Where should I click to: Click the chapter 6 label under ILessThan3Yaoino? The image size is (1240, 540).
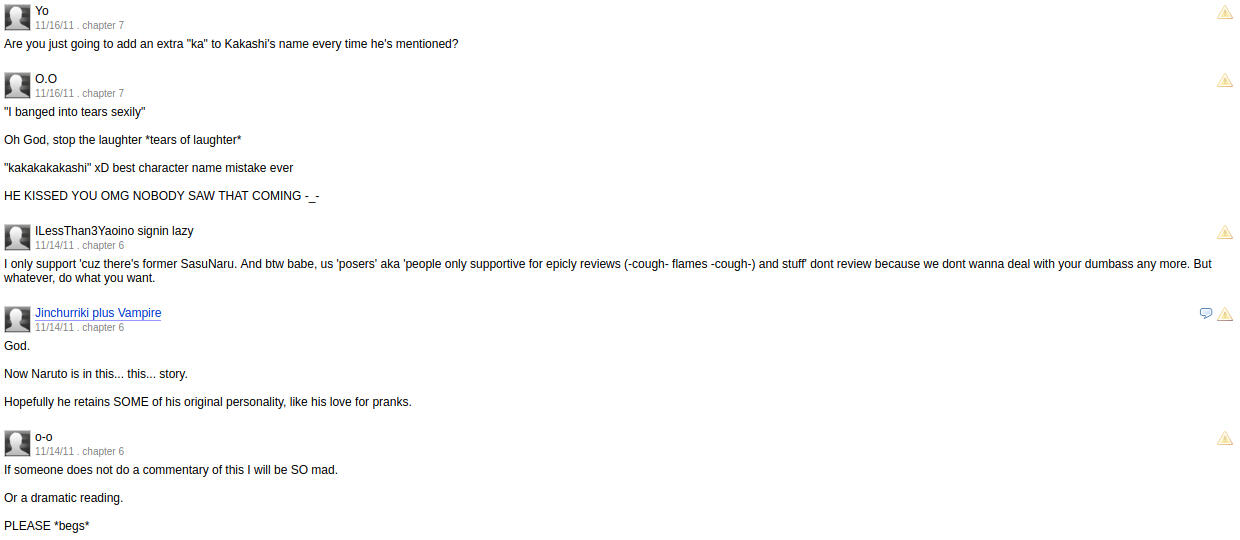coord(103,245)
